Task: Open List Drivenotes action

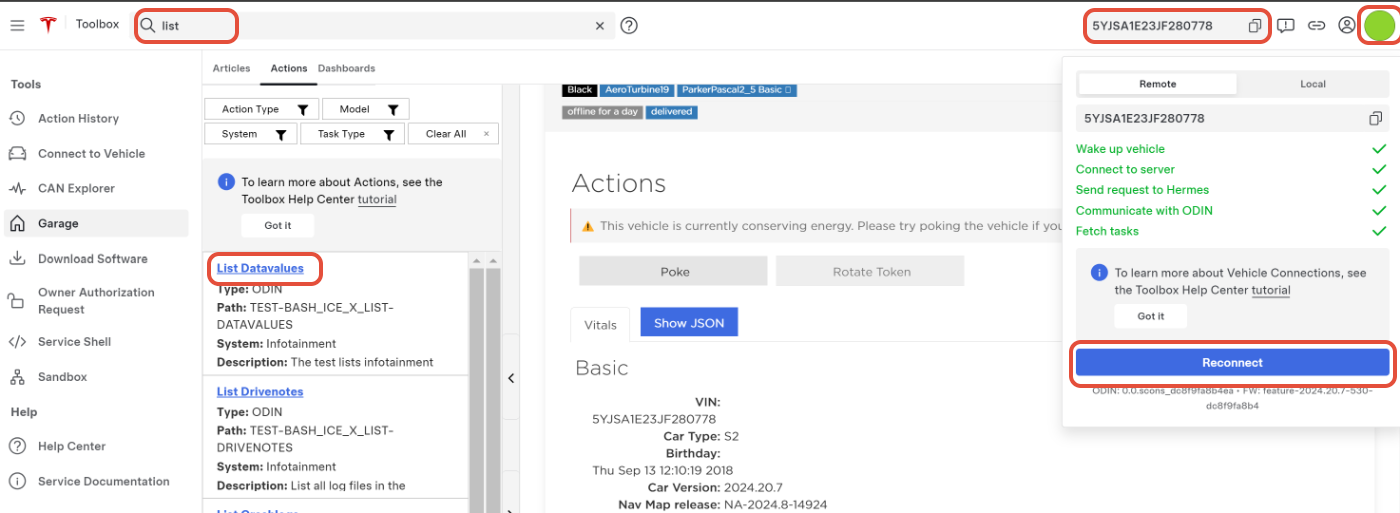Action: coord(260,392)
